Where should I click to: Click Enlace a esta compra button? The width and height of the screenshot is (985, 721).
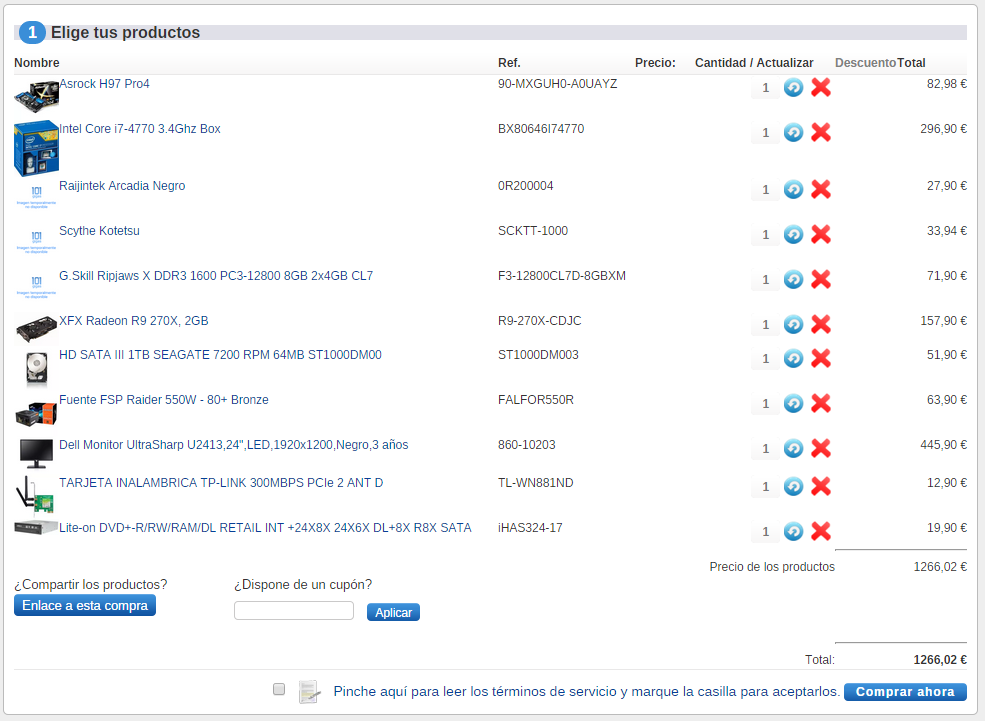[x=85, y=605]
